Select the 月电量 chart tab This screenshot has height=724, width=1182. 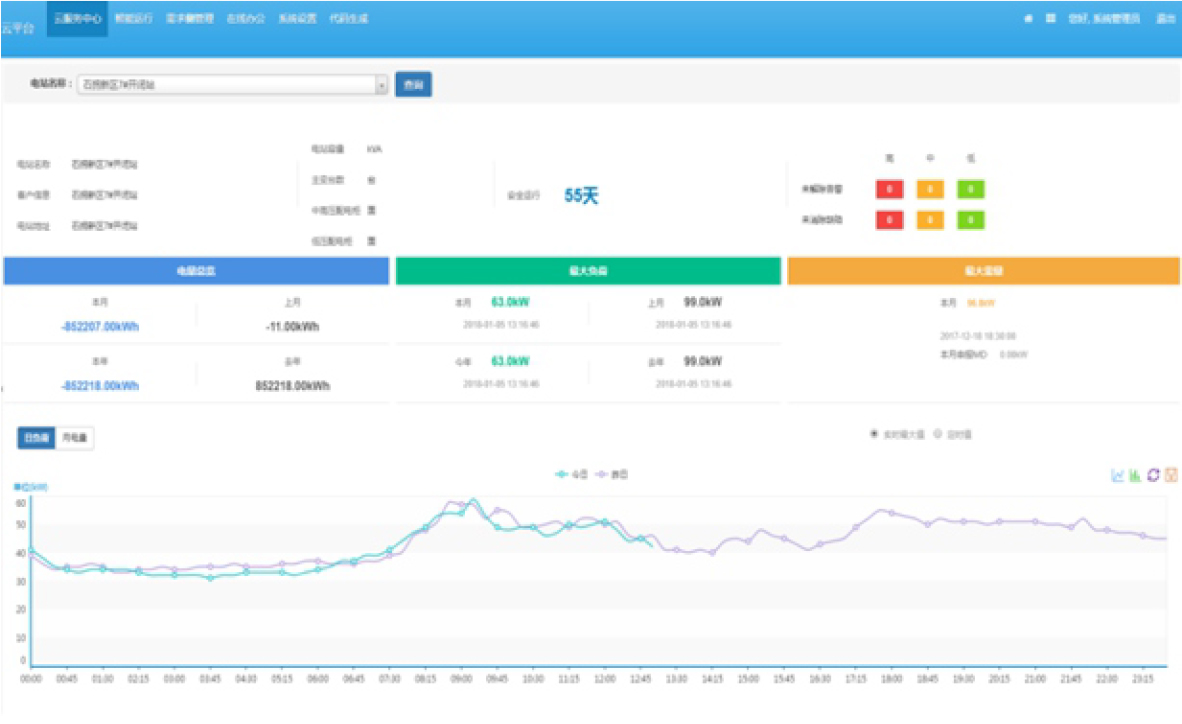coord(75,437)
